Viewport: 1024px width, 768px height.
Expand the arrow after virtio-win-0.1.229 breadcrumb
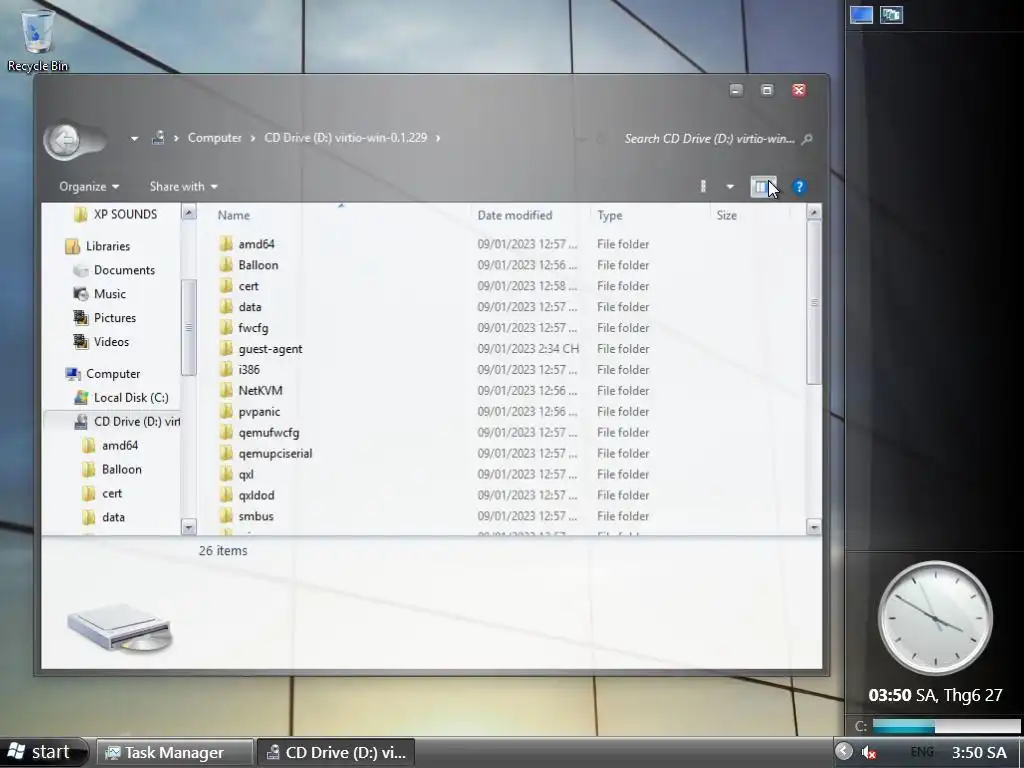(438, 138)
